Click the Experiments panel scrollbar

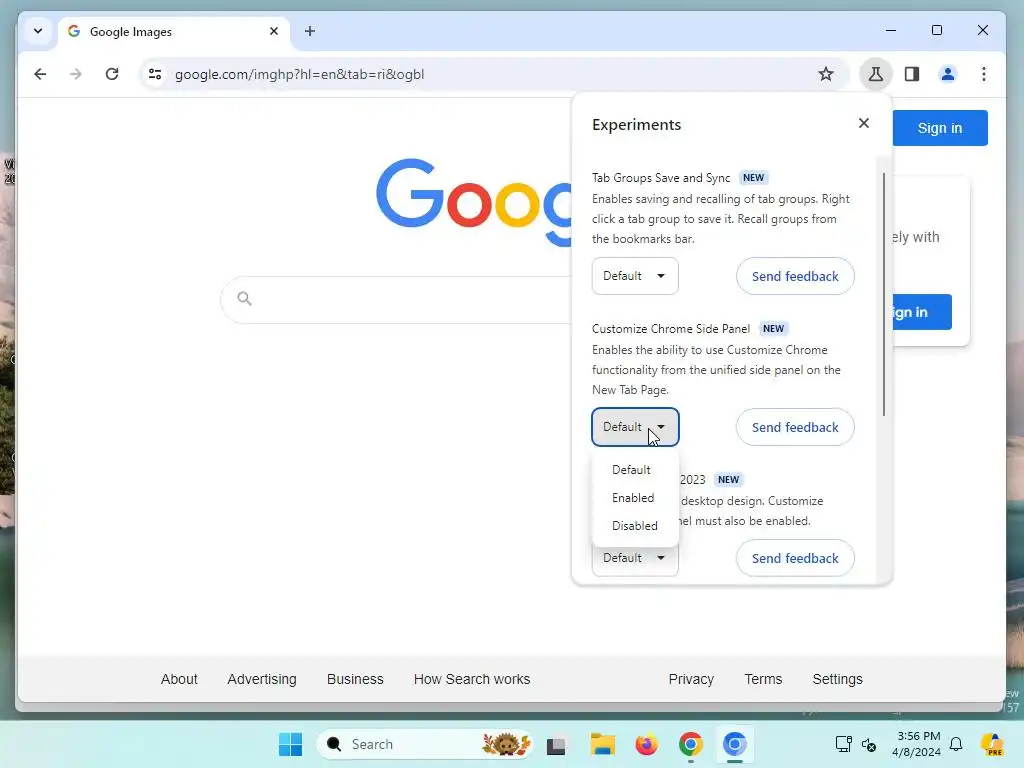tap(884, 294)
